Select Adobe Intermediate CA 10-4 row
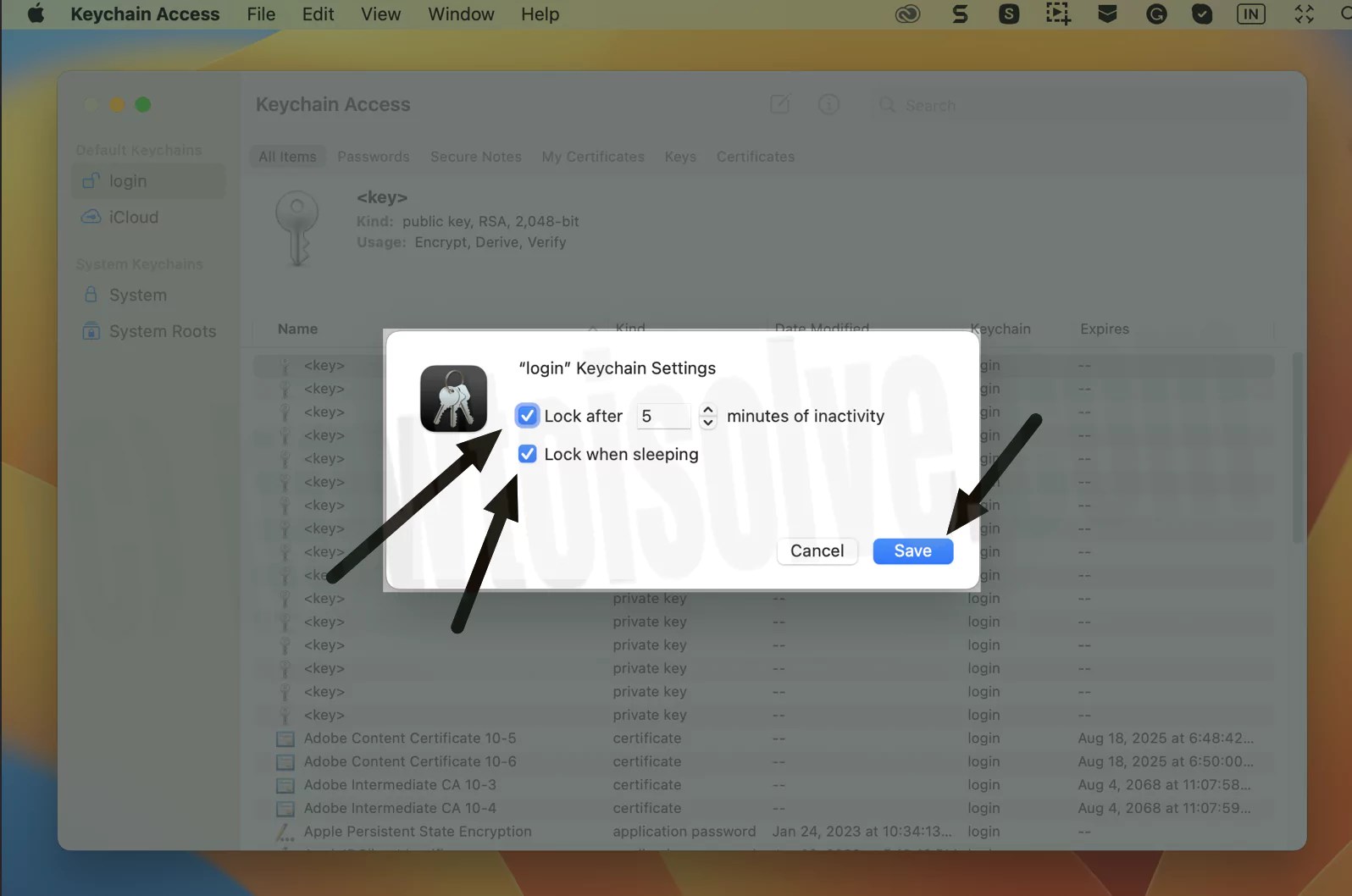This screenshot has height=896, width=1352. tap(763, 809)
